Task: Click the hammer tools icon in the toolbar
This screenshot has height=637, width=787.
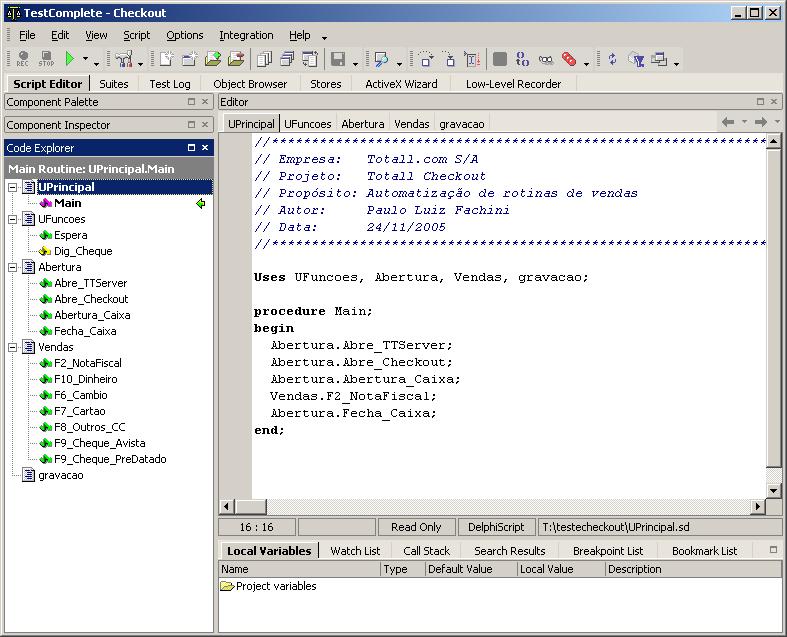Action: (x=123, y=59)
